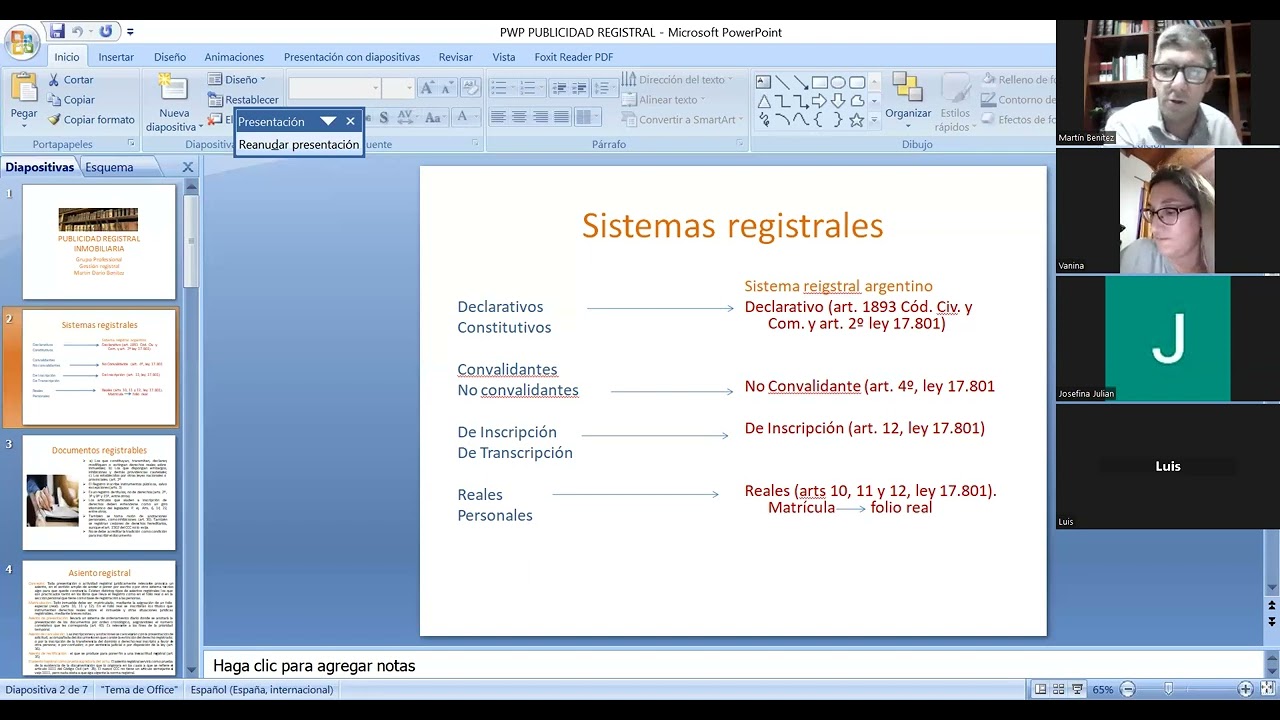Image resolution: width=1280 pixels, height=720 pixels.
Task: Open the Customize Quick Access Toolbar arrow
Action: (130, 33)
